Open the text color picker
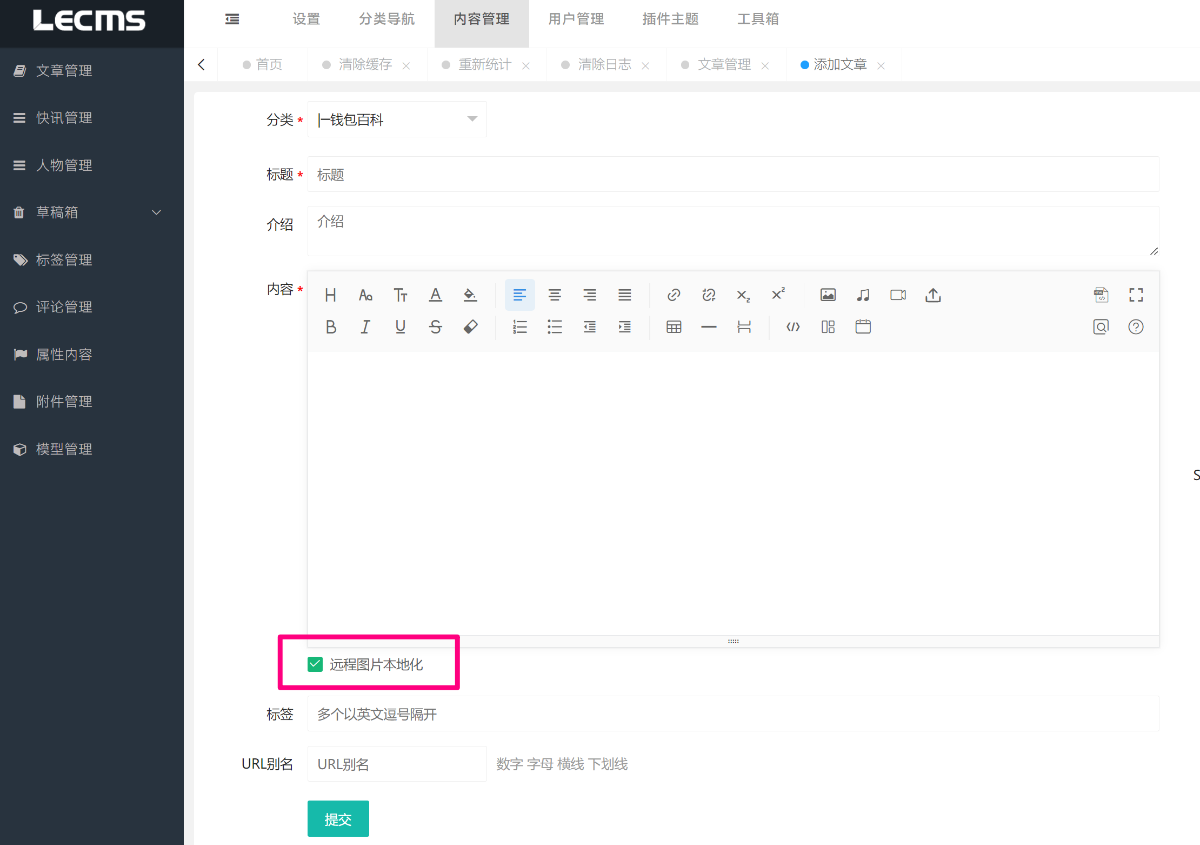The height and width of the screenshot is (845, 1200). tap(435, 295)
